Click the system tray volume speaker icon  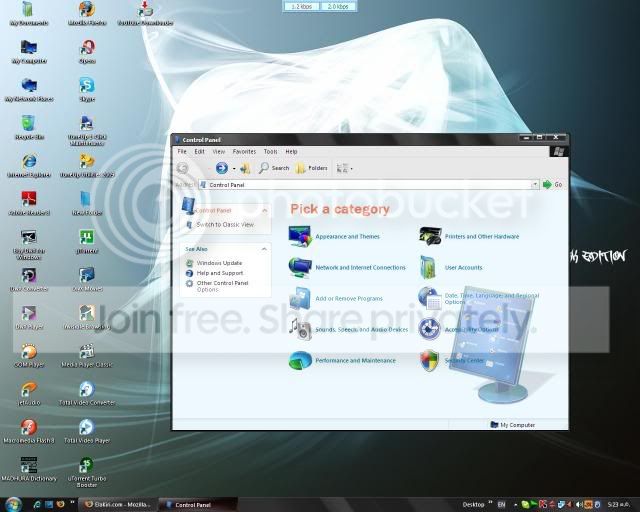(579, 505)
